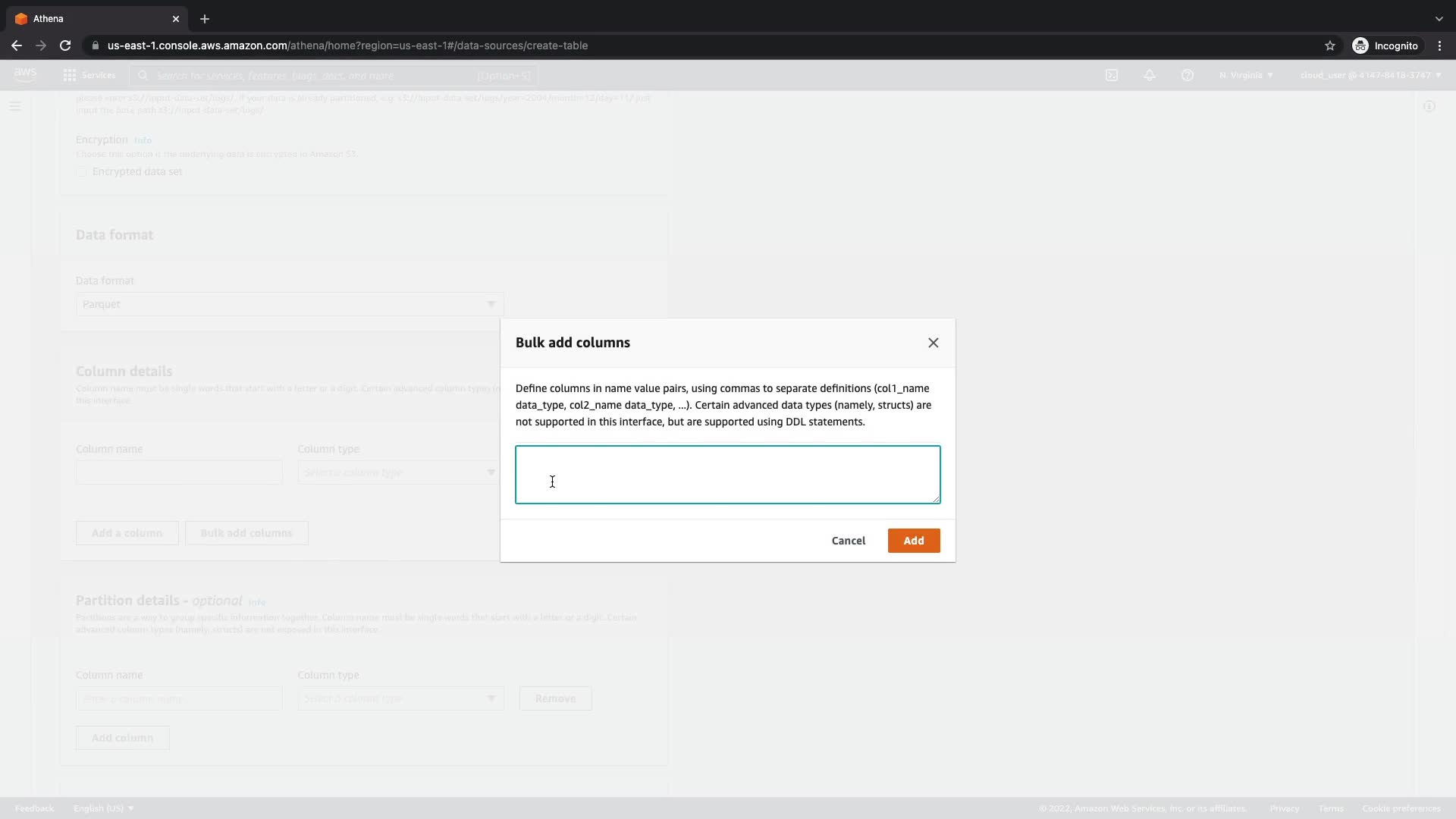Toggle the Encrypted data set checkbox
1456x819 pixels.
click(x=82, y=172)
